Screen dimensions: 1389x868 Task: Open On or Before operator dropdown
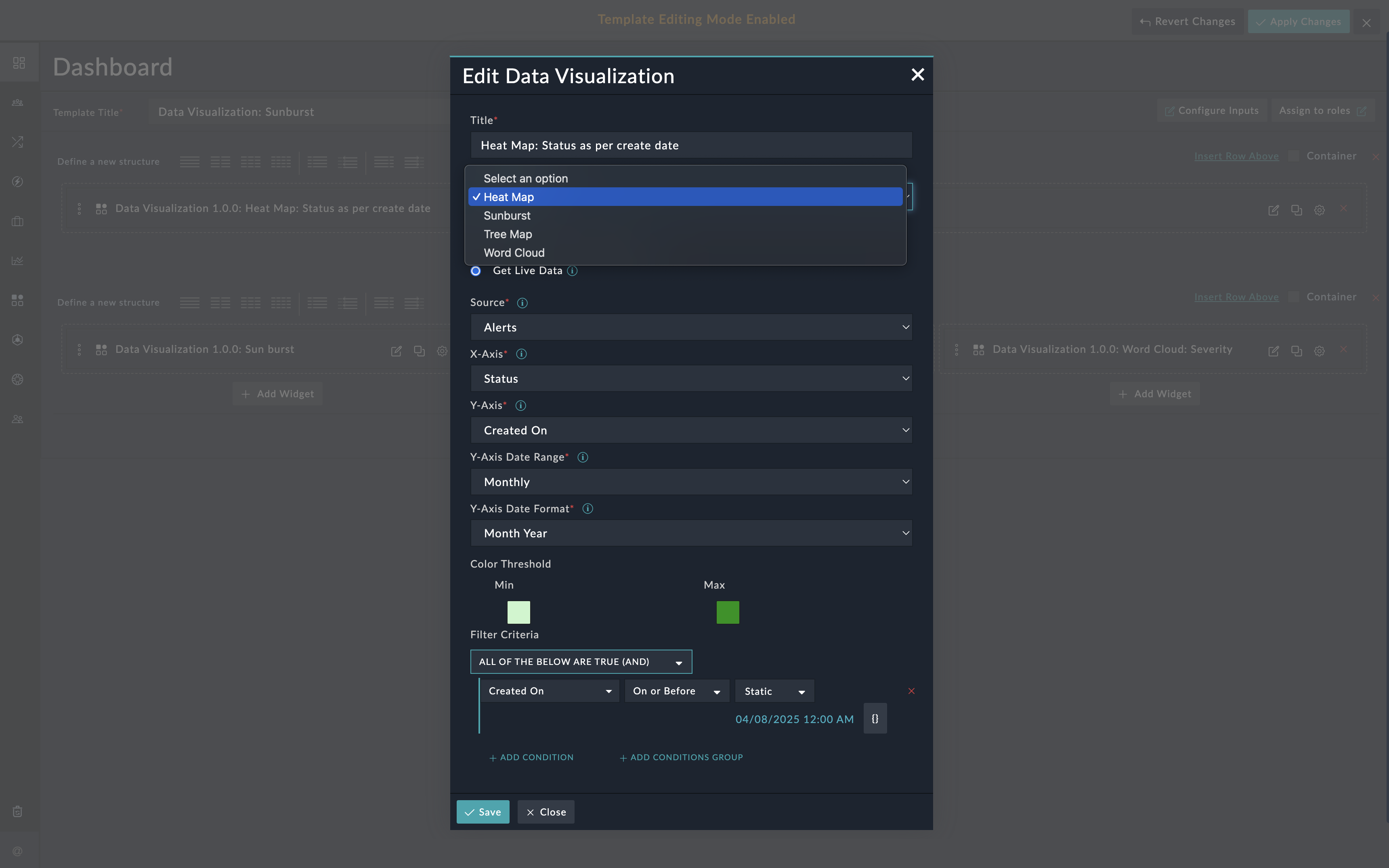tap(676, 691)
